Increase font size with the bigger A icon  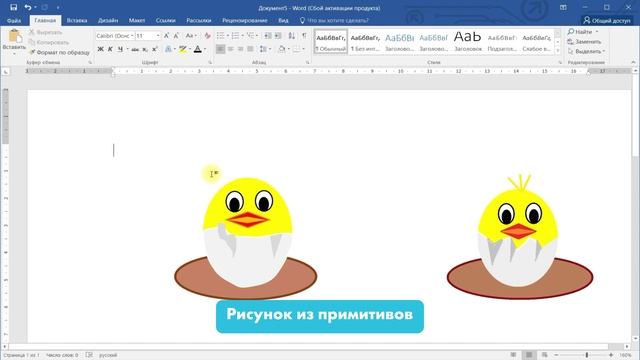167,36
